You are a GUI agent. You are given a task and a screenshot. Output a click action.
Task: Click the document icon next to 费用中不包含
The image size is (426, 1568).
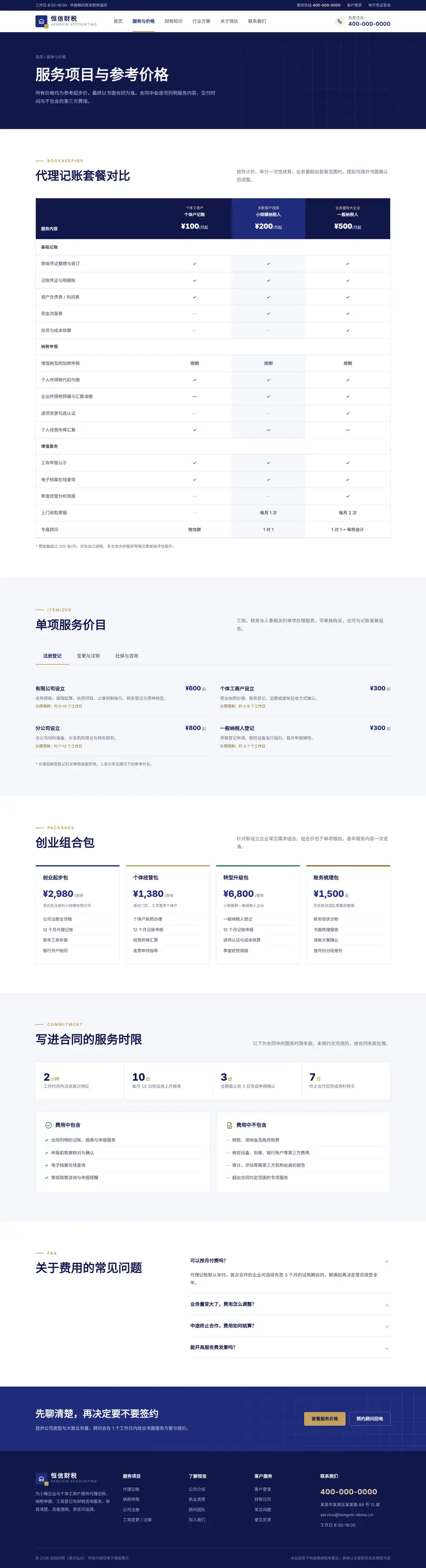pyautogui.click(x=230, y=1125)
